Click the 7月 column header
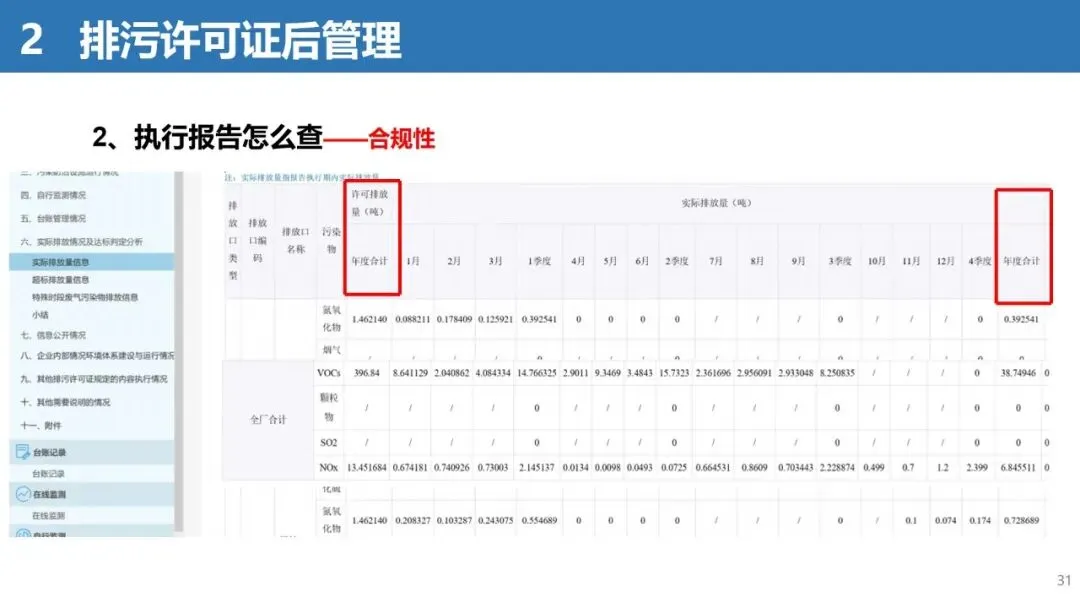The height and width of the screenshot is (608, 1080). (x=716, y=261)
